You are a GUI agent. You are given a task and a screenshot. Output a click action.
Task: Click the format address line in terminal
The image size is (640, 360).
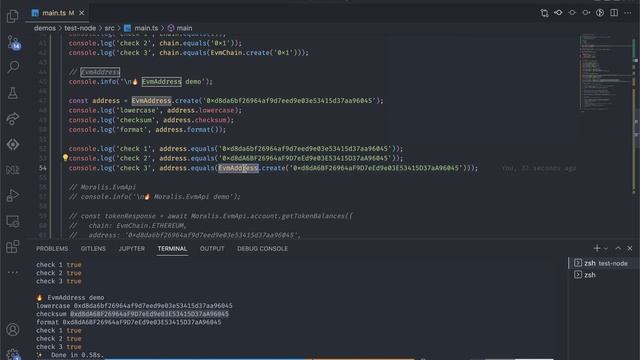[128, 322]
